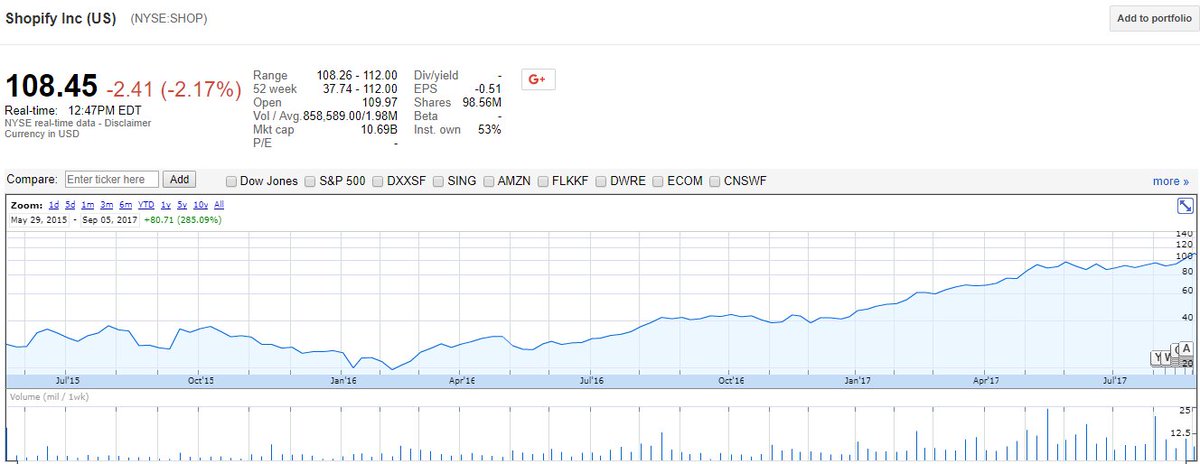Select the 6m zoom range
The image size is (1200, 464).
126,205
